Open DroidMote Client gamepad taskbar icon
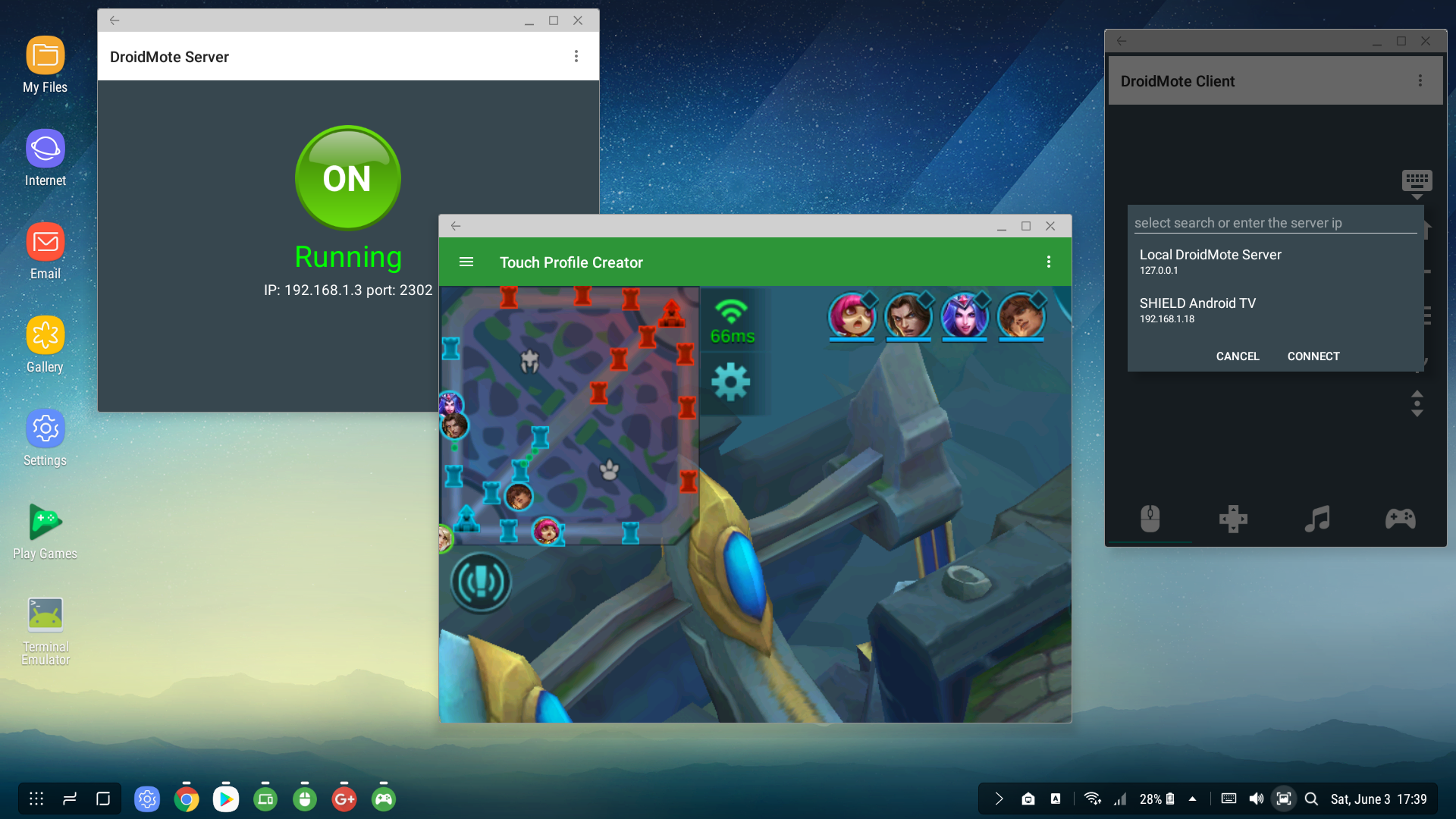1456x819 pixels. pos(384,799)
